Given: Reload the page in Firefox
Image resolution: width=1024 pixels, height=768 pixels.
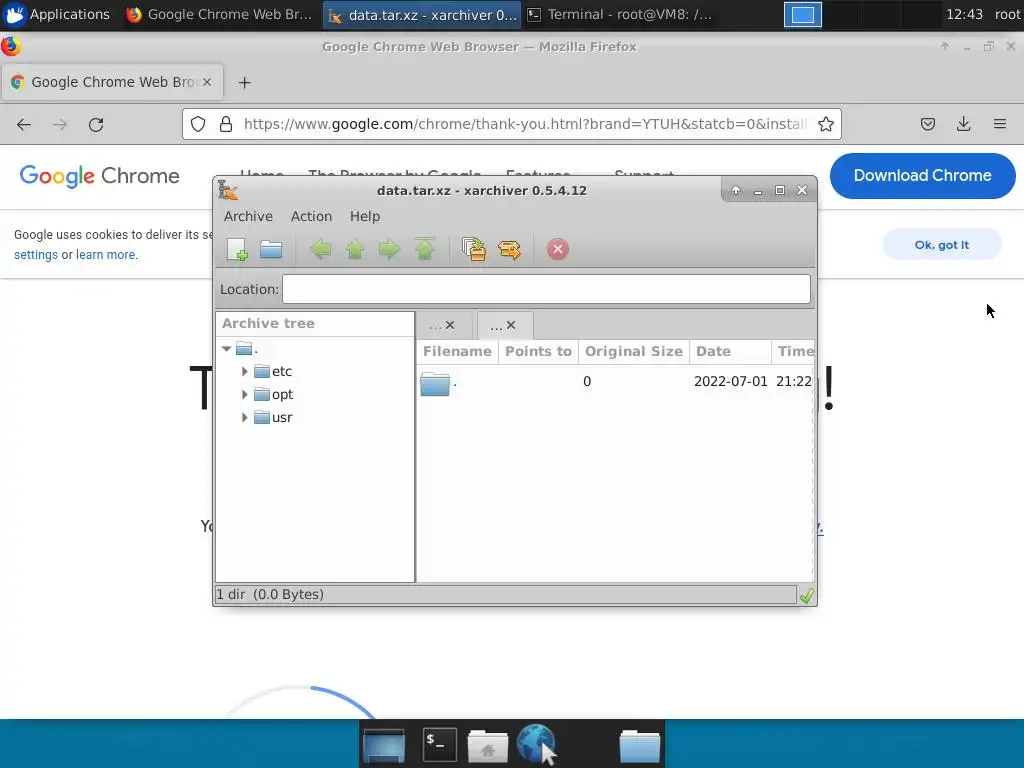Looking at the screenshot, I should click(96, 125).
